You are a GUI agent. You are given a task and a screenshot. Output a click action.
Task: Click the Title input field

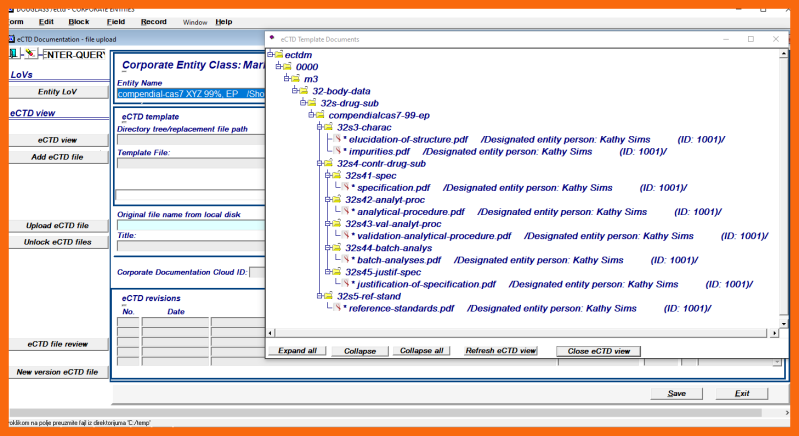pos(191,246)
